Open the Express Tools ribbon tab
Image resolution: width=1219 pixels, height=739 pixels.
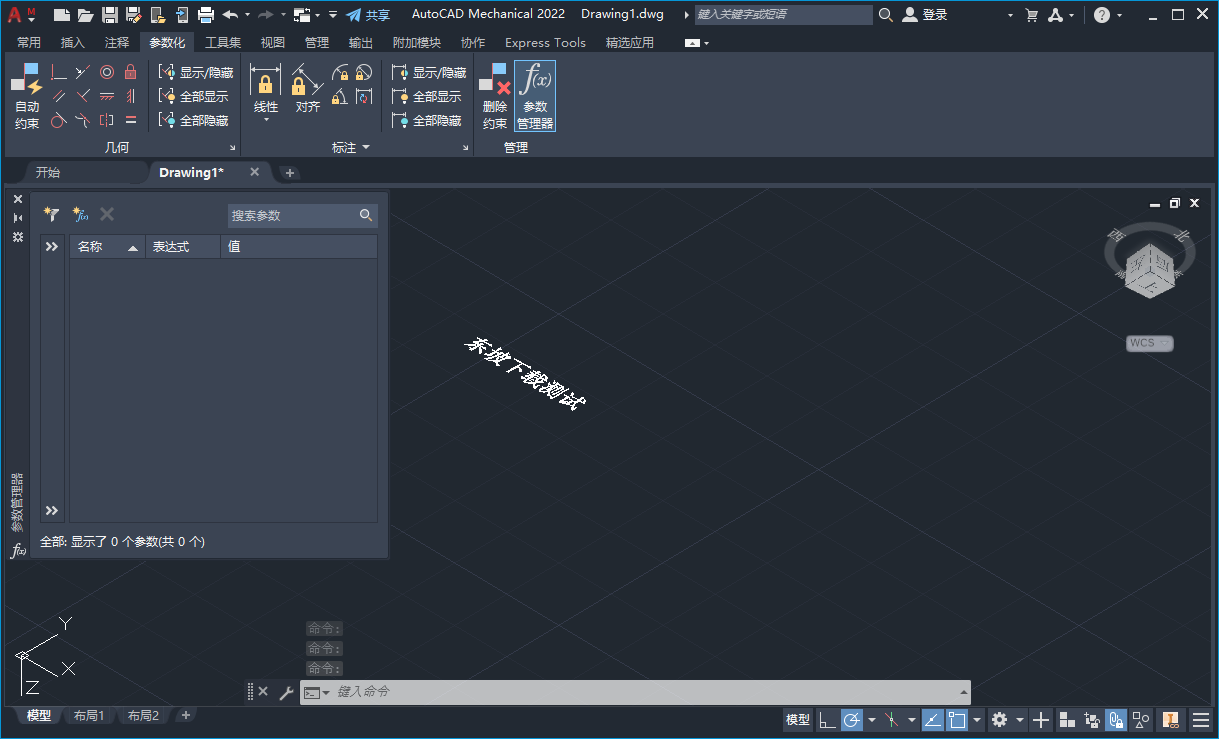[x=545, y=42]
